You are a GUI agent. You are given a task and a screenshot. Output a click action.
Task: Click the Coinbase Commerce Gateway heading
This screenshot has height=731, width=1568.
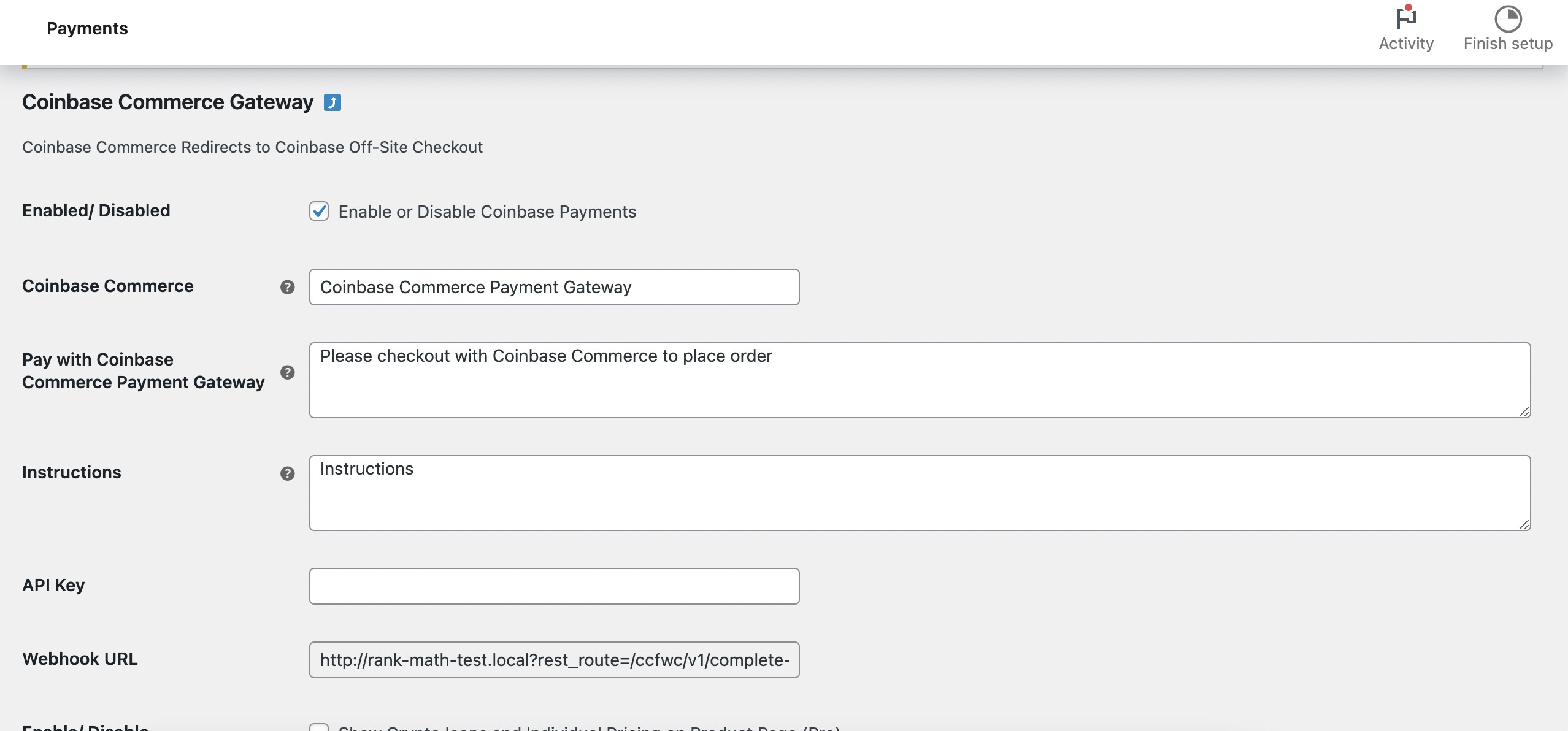tap(167, 102)
